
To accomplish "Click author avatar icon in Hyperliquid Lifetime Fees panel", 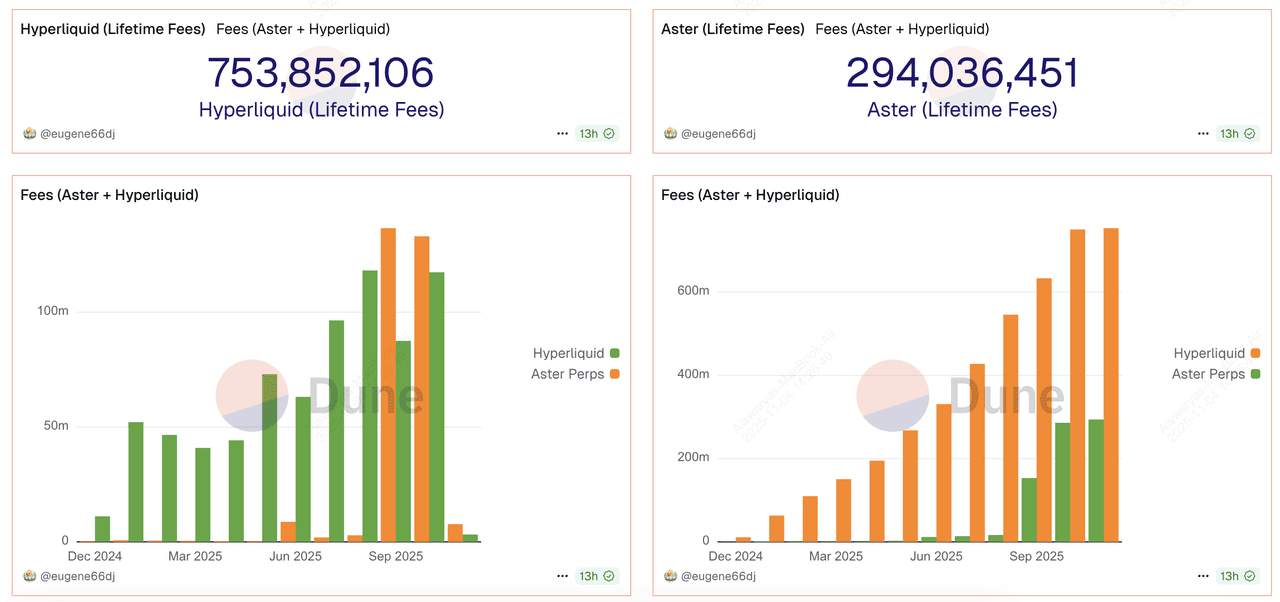I will [x=28, y=133].
